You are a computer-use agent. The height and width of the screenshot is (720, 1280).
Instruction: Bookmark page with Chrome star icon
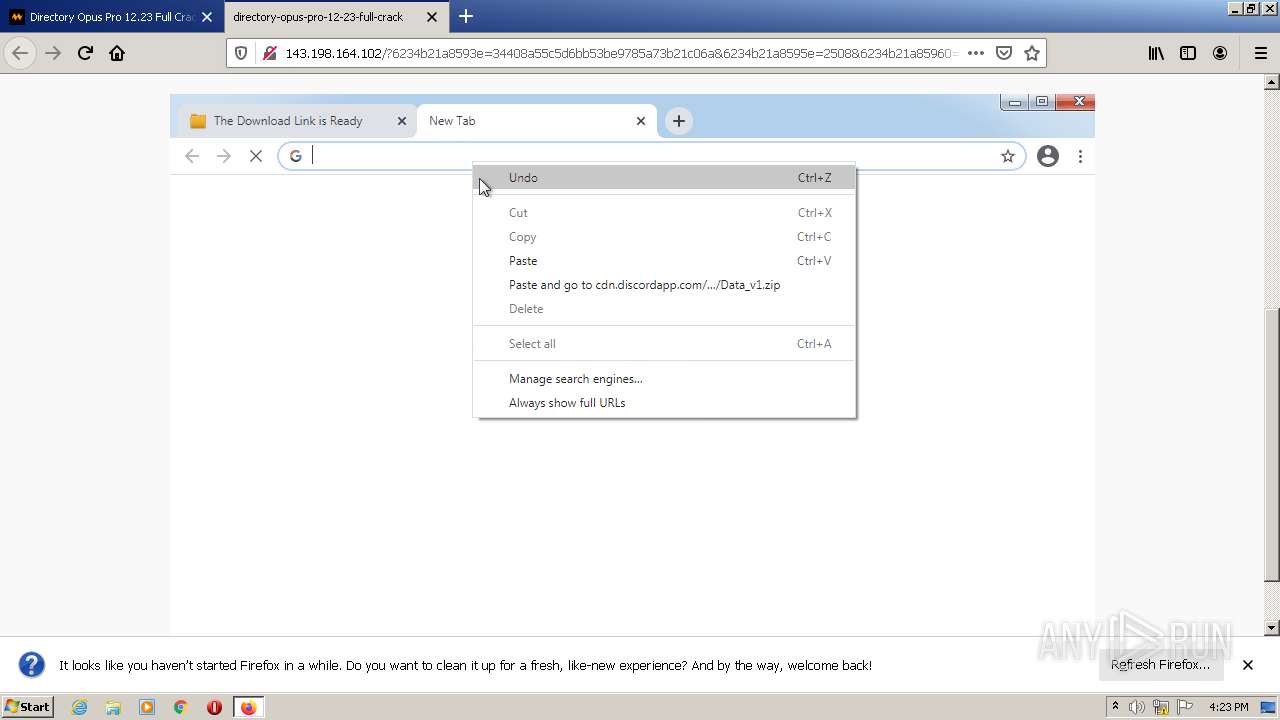pyautogui.click(x=1008, y=156)
